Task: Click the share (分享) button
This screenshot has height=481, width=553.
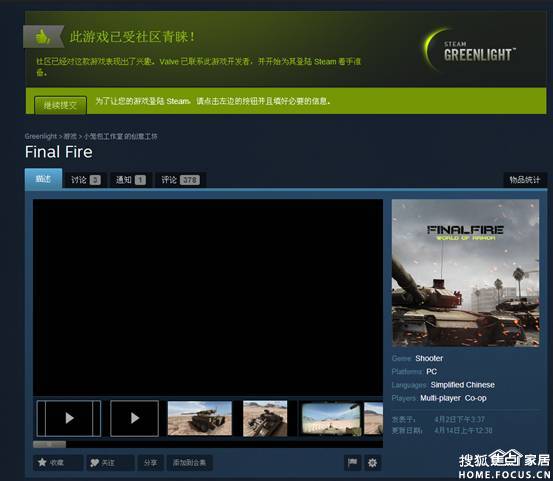Action: click(150, 463)
